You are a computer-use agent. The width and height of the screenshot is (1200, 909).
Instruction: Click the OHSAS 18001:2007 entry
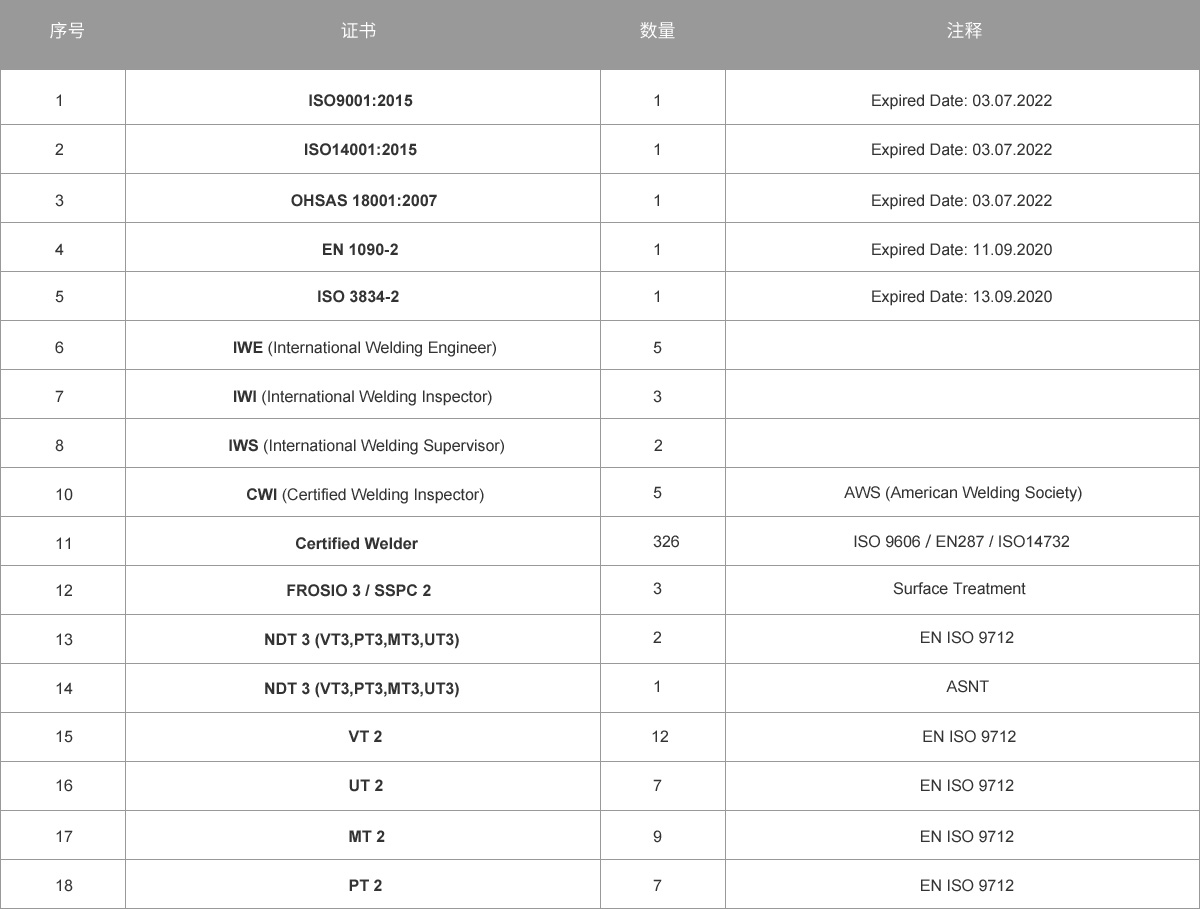tap(364, 200)
